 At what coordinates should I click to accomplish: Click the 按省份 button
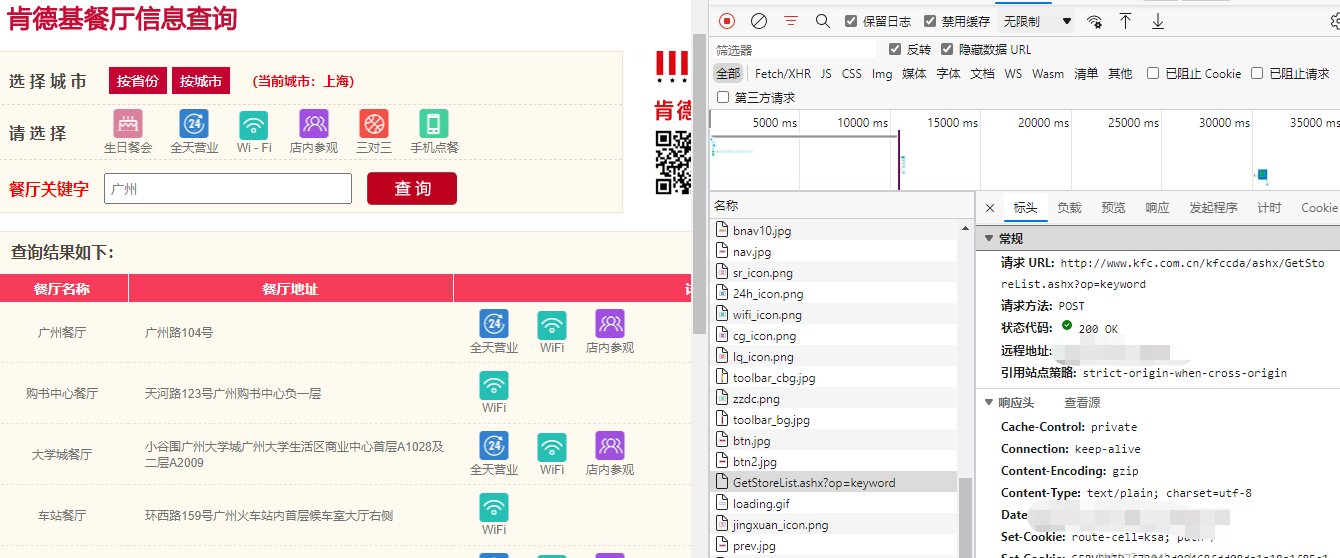tap(138, 81)
